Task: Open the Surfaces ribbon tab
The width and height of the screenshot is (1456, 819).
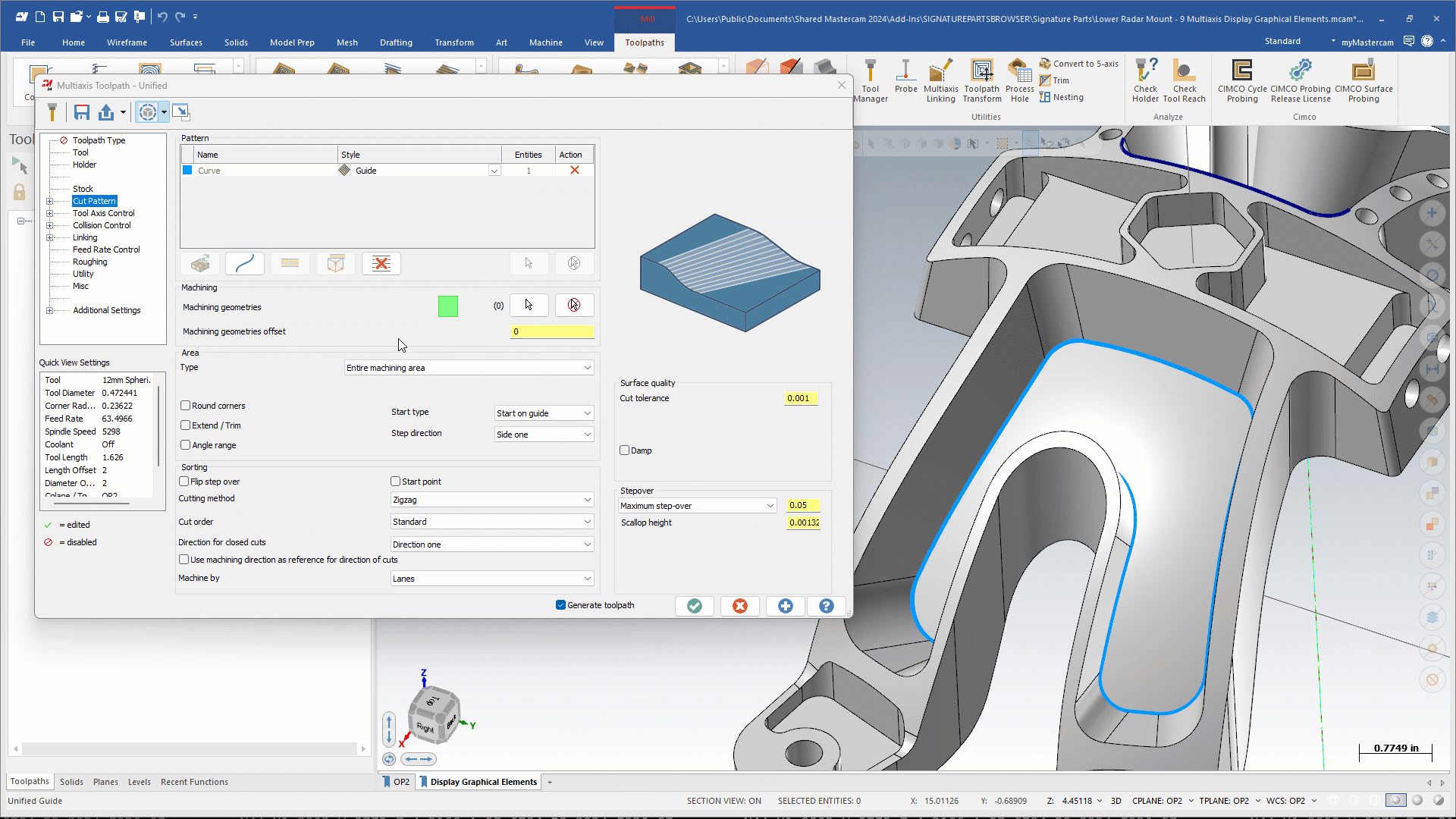Action: click(x=186, y=42)
